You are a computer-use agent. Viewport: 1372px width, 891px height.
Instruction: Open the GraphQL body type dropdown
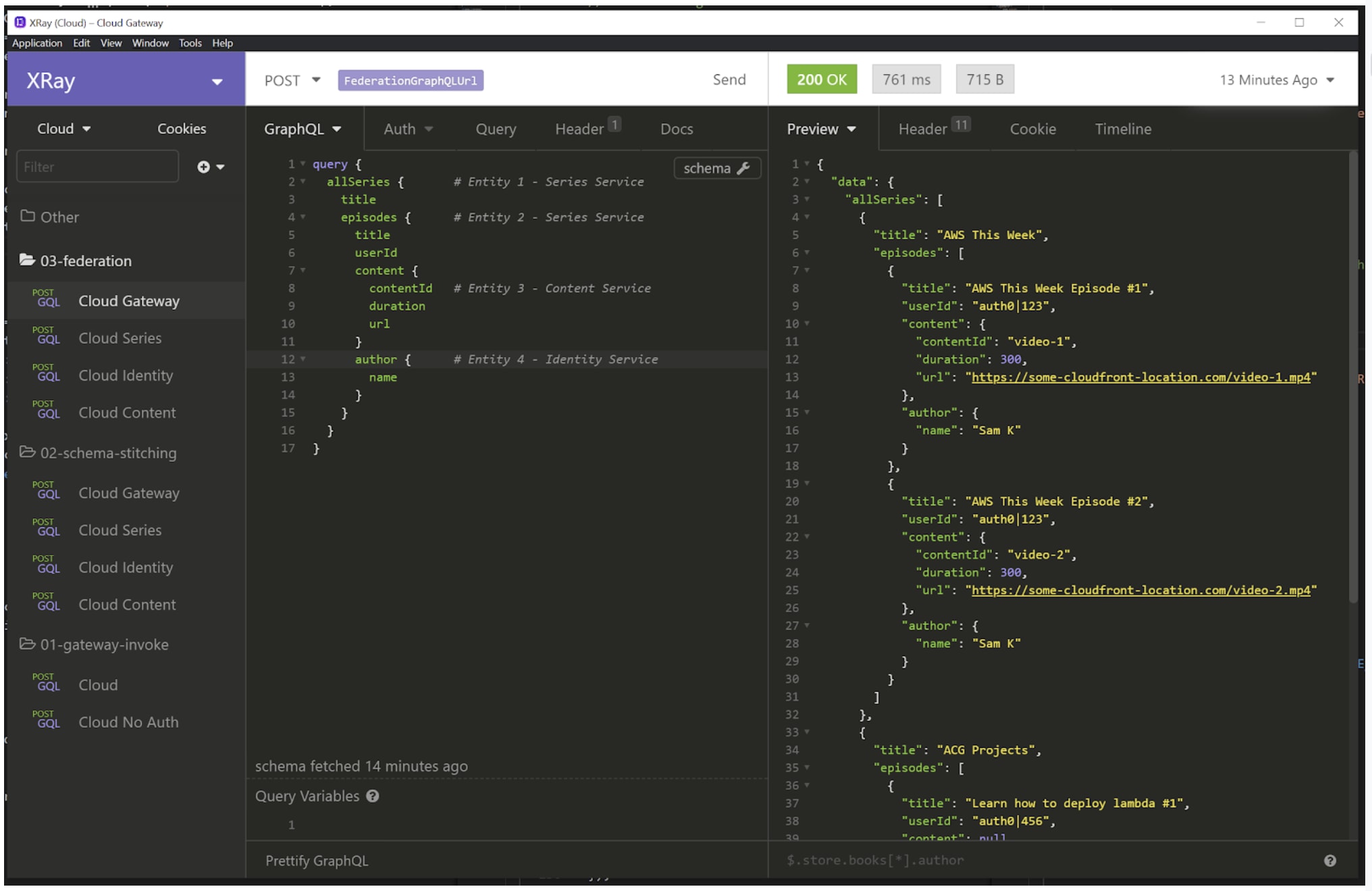(x=302, y=128)
